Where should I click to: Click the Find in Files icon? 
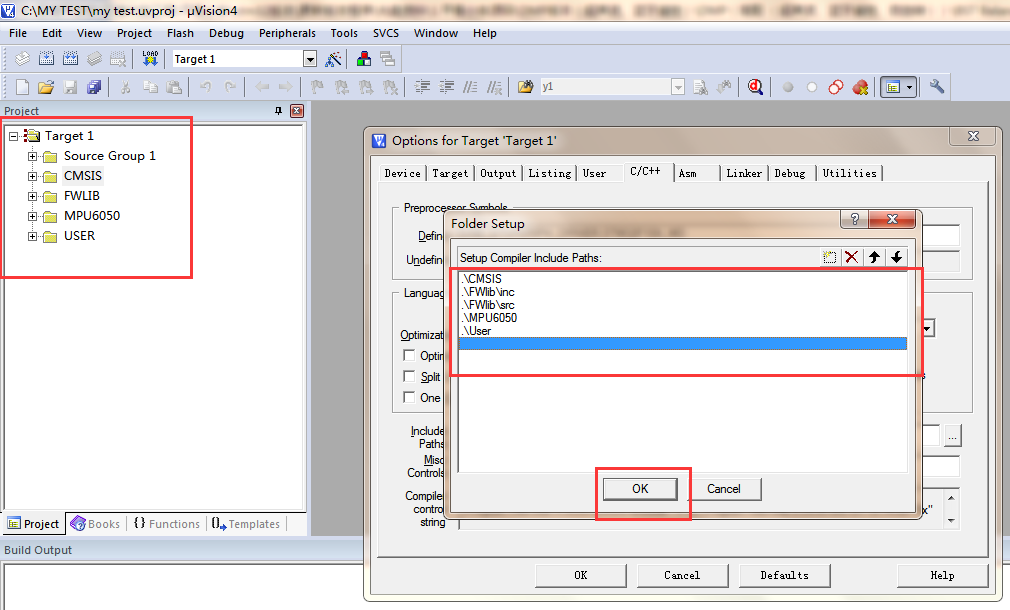point(526,87)
